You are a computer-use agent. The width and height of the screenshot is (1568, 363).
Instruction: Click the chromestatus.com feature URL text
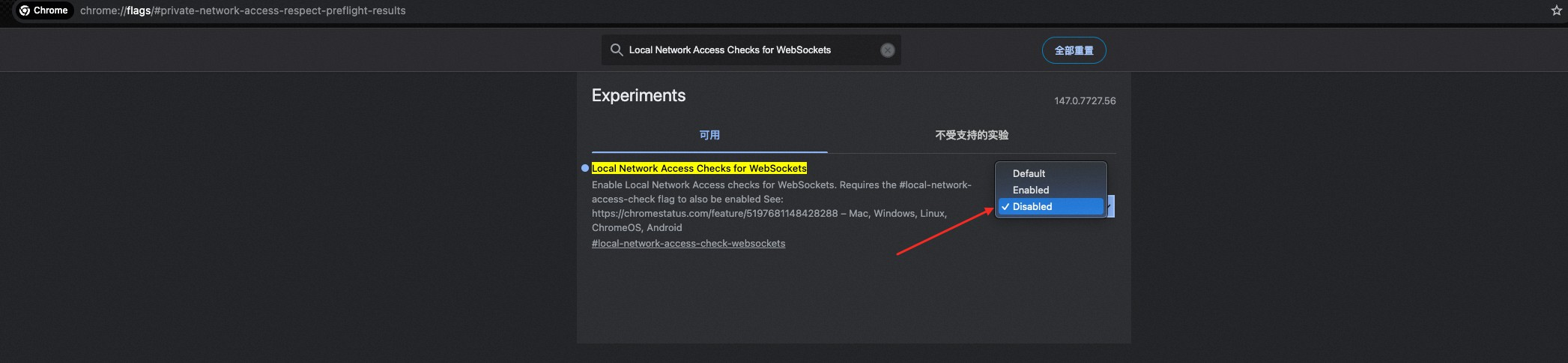click(715, 214)
